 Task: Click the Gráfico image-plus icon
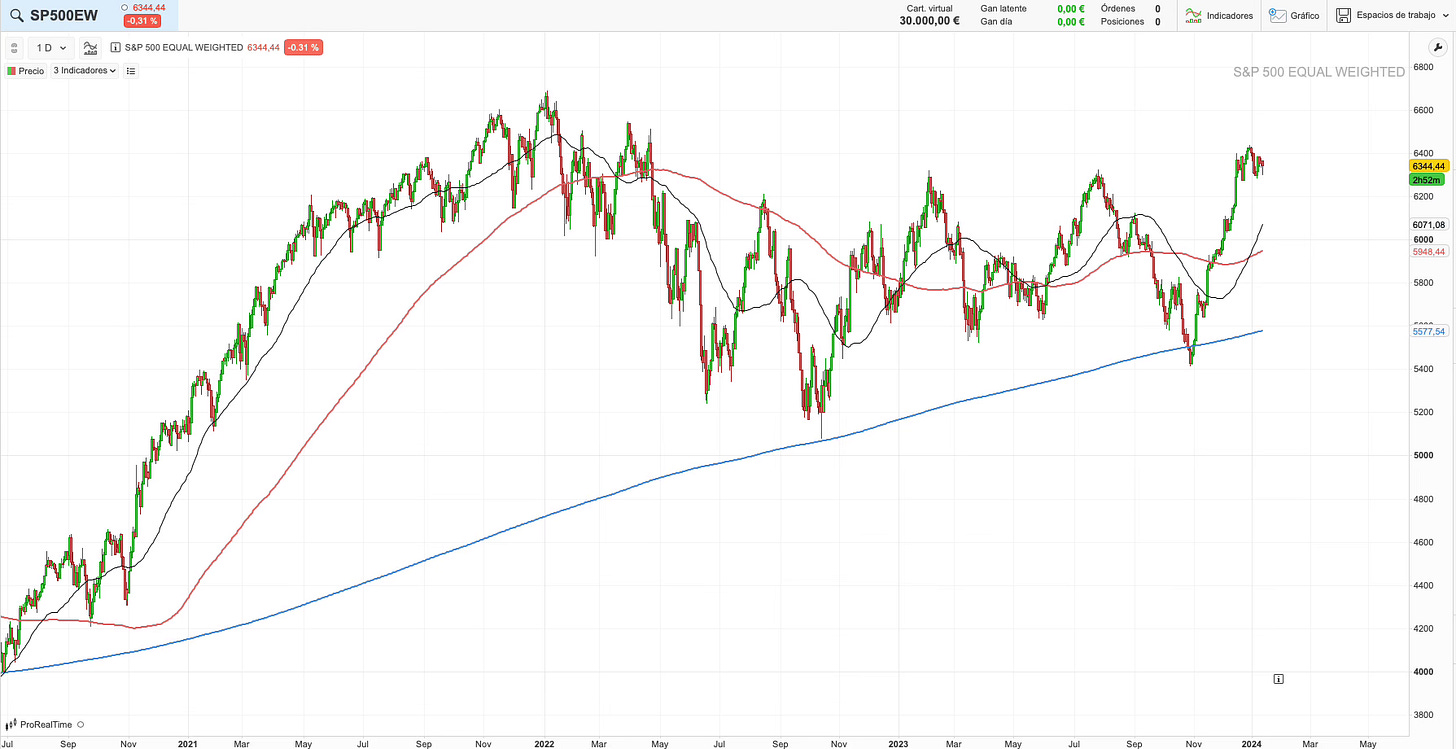click(x=1277, y=15)
